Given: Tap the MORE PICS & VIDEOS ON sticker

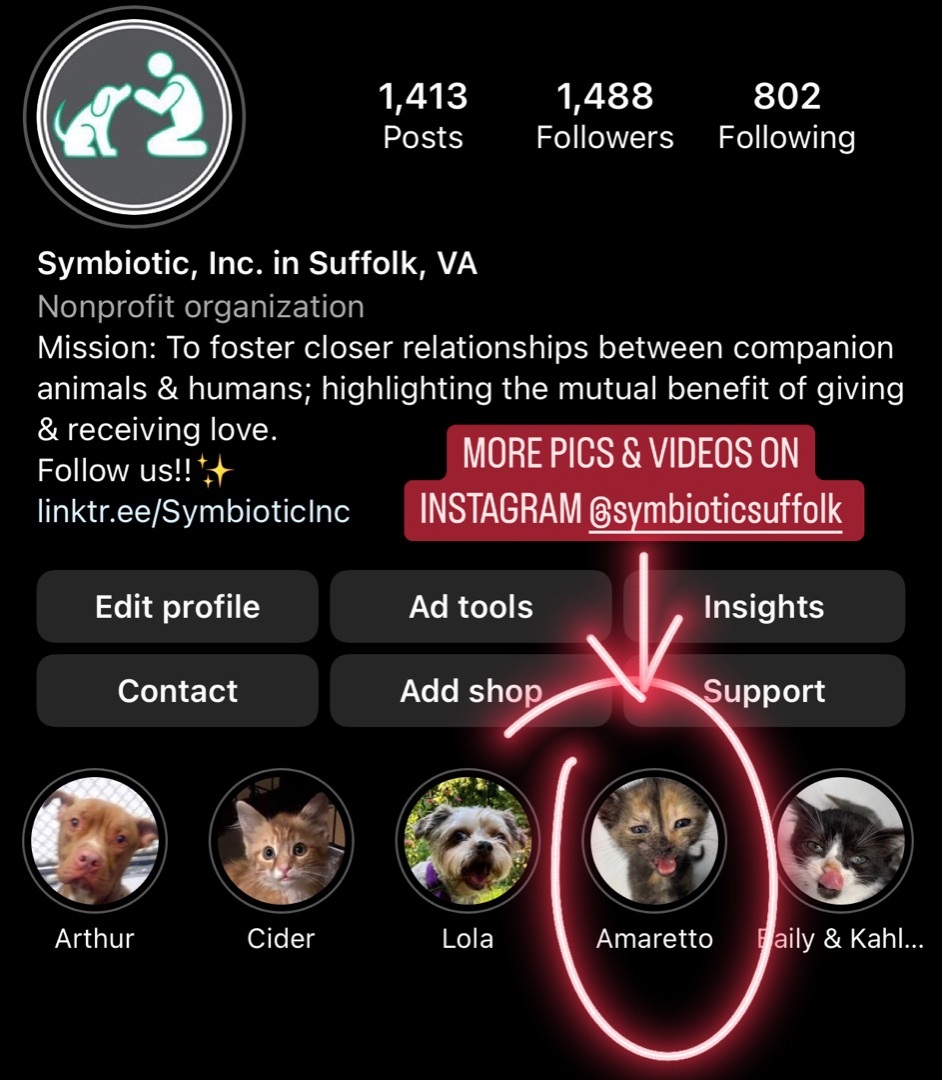Looking at the screenshot, I should (x=630, y=455).
